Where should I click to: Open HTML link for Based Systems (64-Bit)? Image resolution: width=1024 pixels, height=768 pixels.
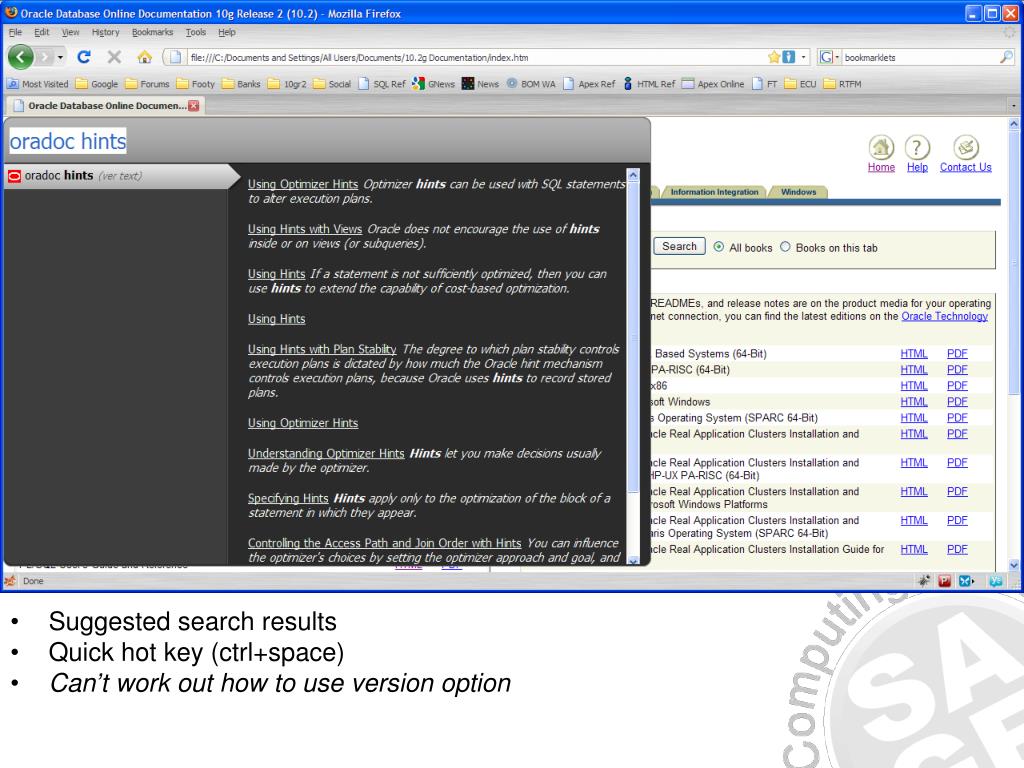[914, 353]
